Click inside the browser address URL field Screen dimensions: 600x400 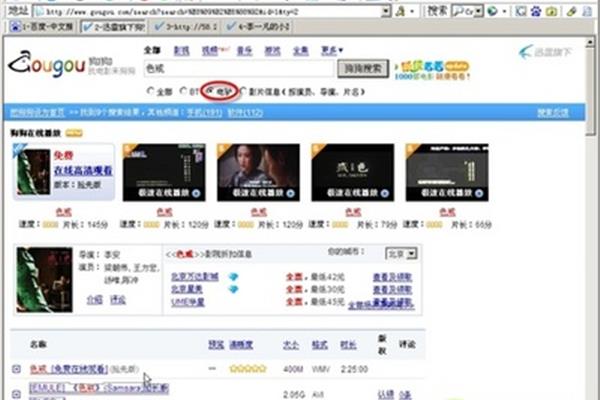(209, 11)
